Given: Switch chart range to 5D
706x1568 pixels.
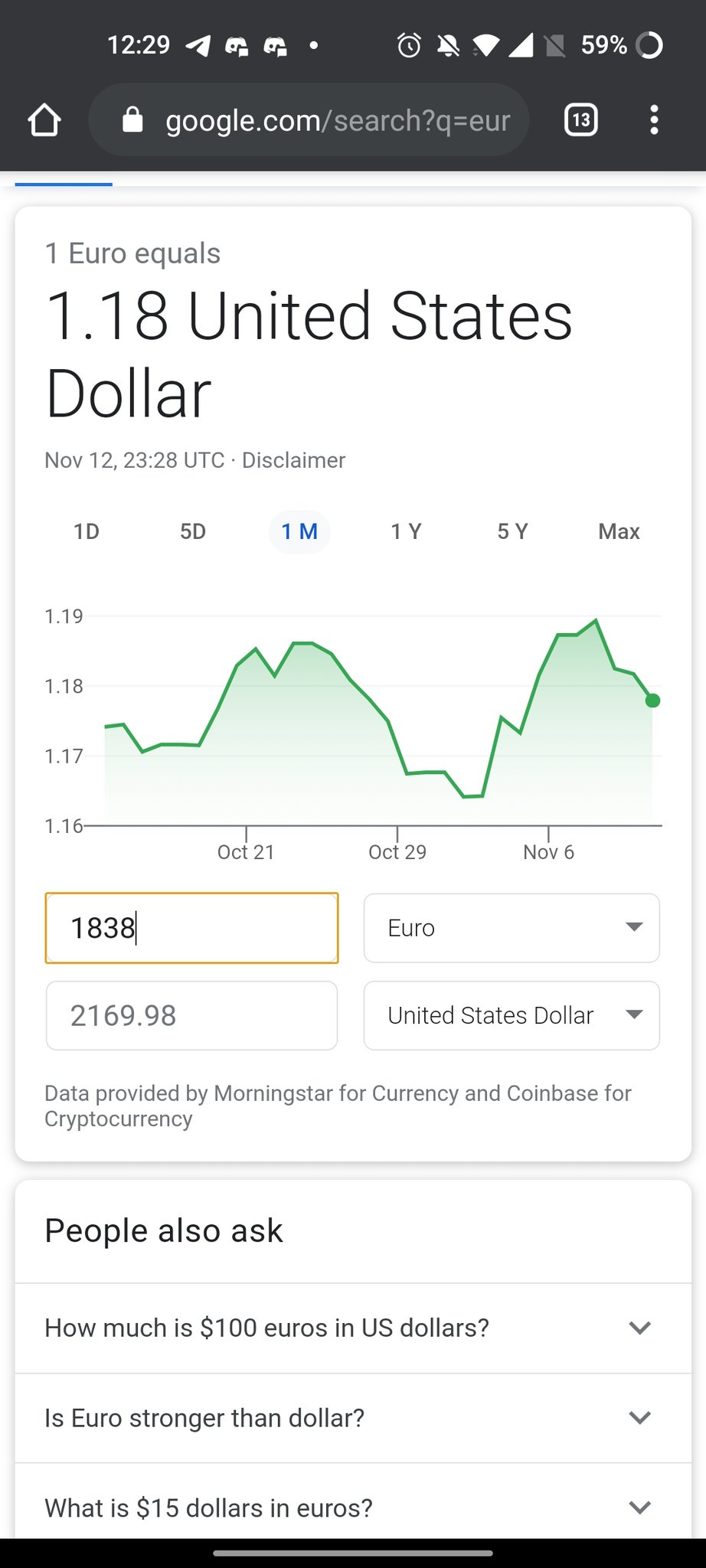Looking at the screenshot, I should 193,531.
